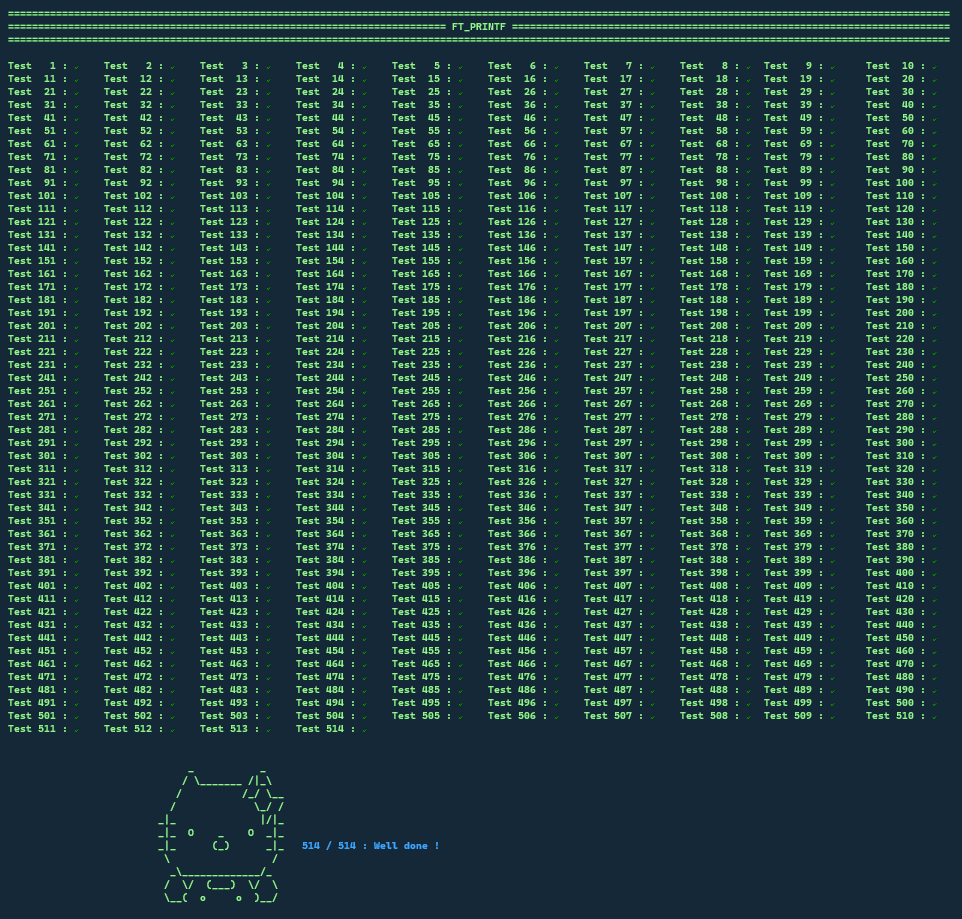This screenshot has height=919, width=962.
Task: Select the 'Test 247 :' result
Action: 614,378
